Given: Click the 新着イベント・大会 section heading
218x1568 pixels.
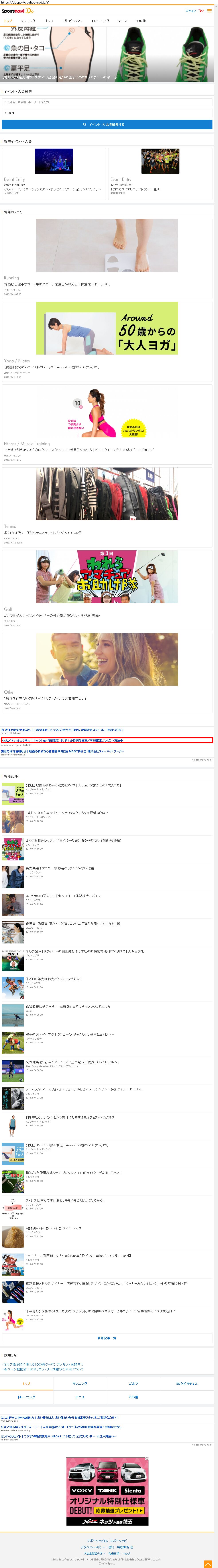Looking at the screenshot, I should point(18,141).
